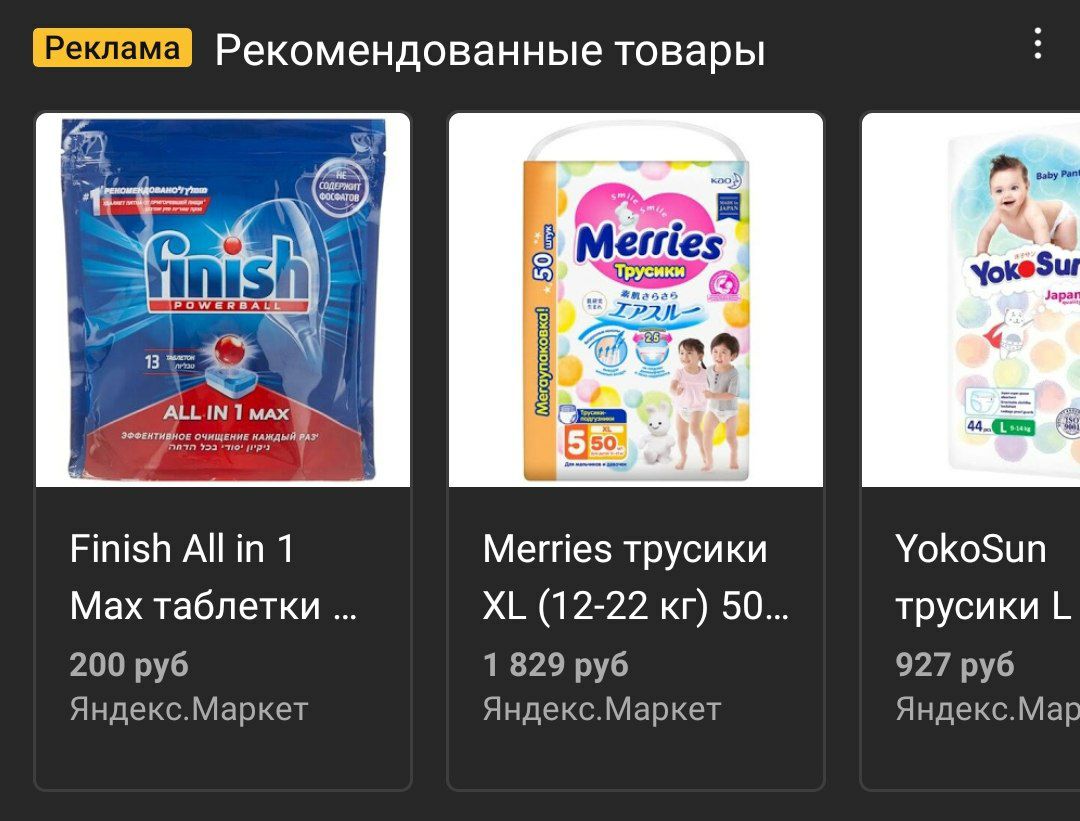The height and width of the screenshot is (821, 1080).
Task: Click the Merries logo on the package
Action: pos(649,245)
